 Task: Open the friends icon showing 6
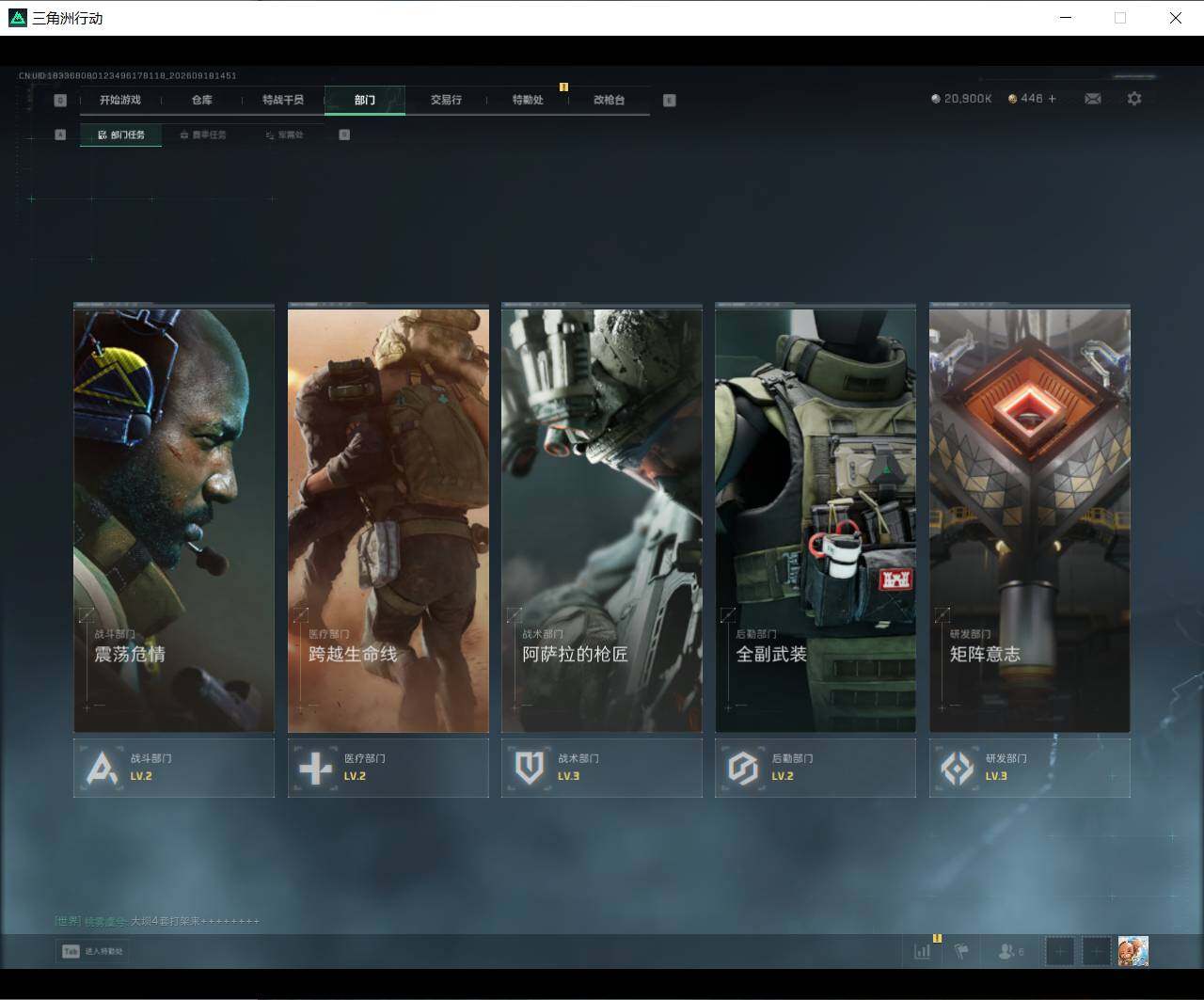[x=1011, y=951]
